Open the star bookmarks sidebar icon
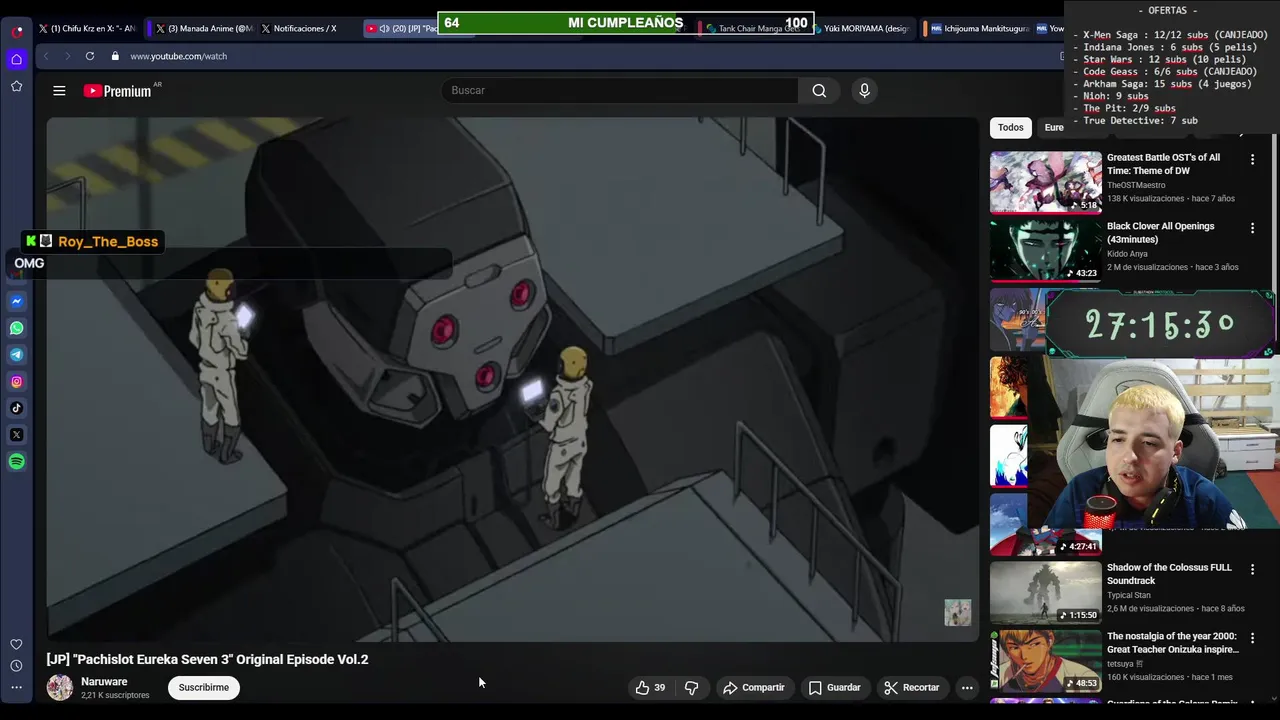The width and height of the screenshot is (1280, 720). pyautogui.click(x=16, y=86)
